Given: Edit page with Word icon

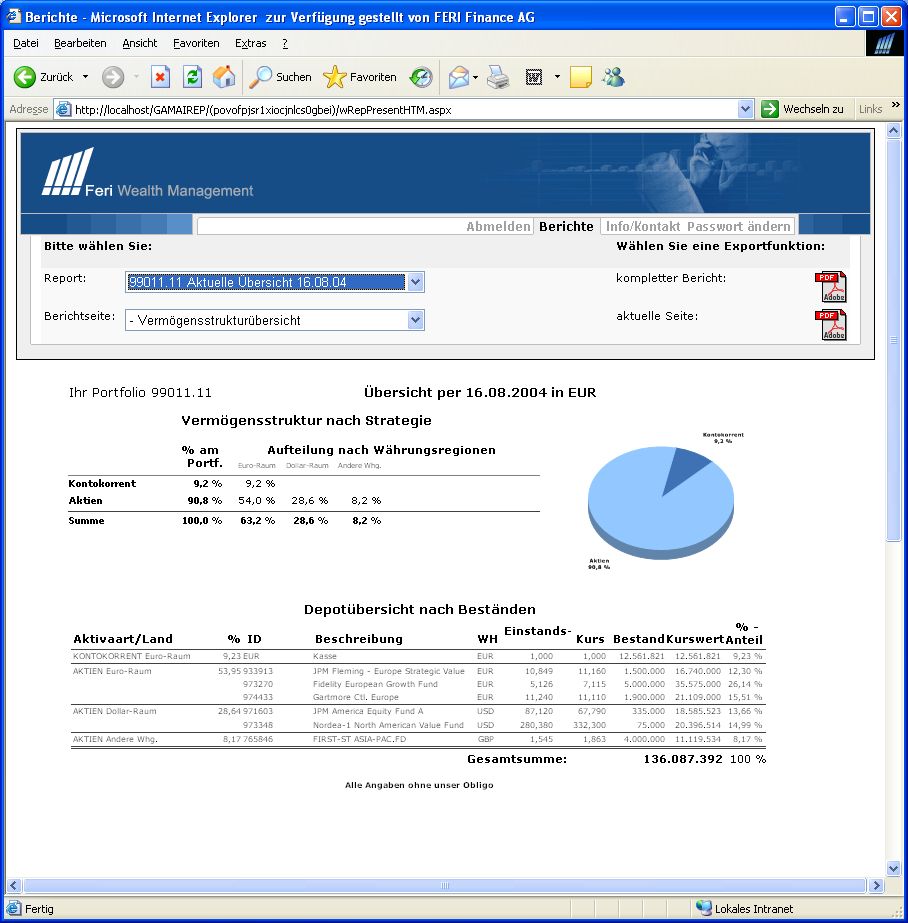Looking at the screenshot, I should tap(534, 77).
